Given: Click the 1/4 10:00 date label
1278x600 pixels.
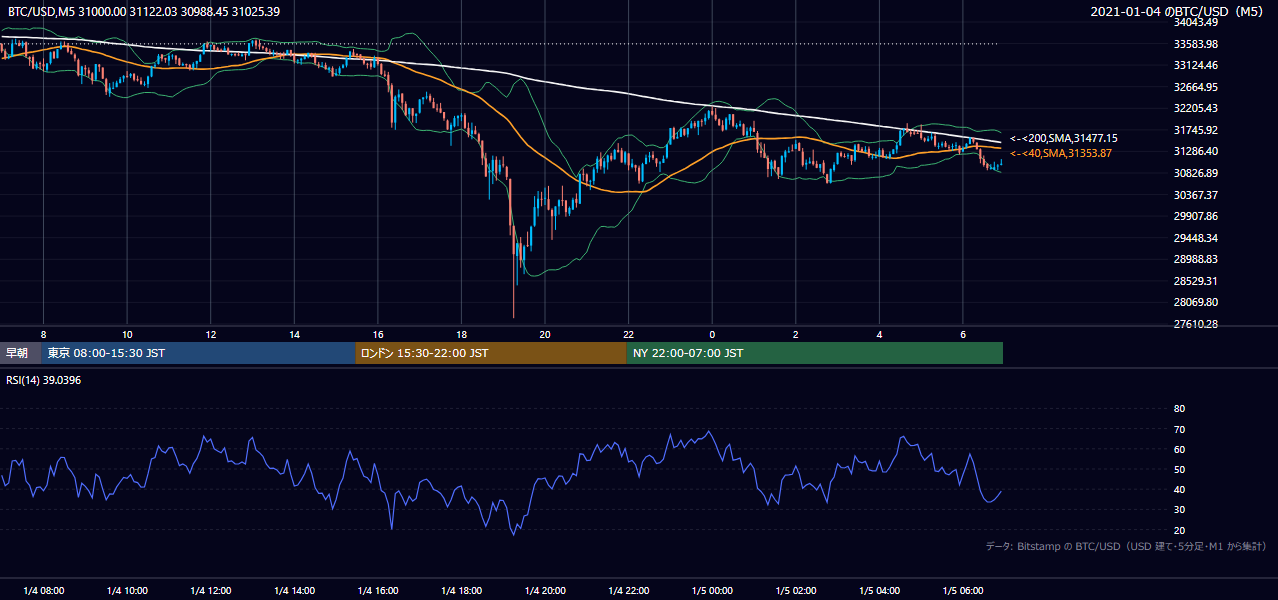Looking at the screenshot, I should (x=127, y=590).
